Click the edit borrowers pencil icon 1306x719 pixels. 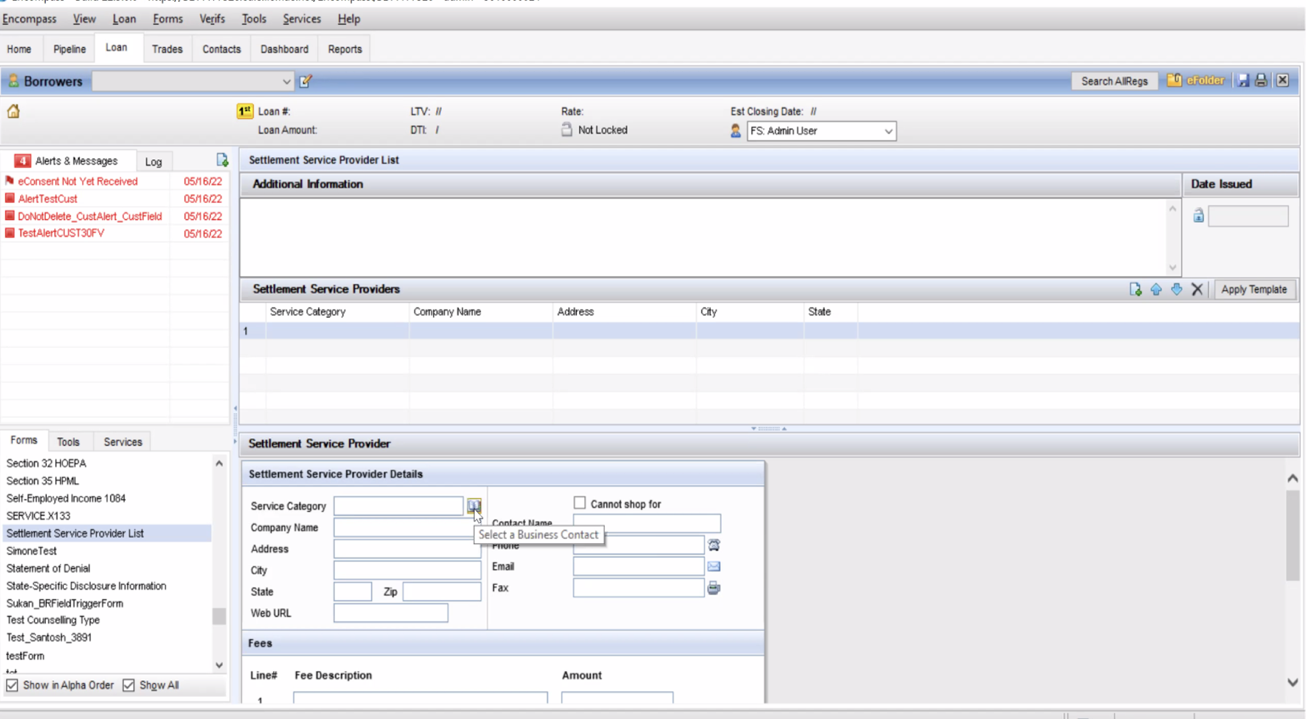pos(306,81)
